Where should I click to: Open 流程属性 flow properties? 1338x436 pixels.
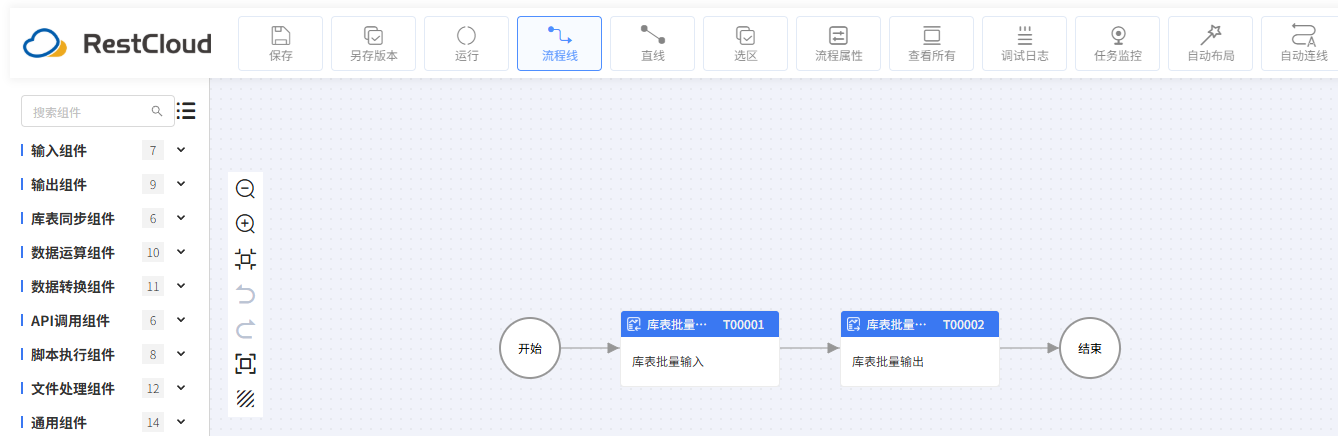(839, 44)
